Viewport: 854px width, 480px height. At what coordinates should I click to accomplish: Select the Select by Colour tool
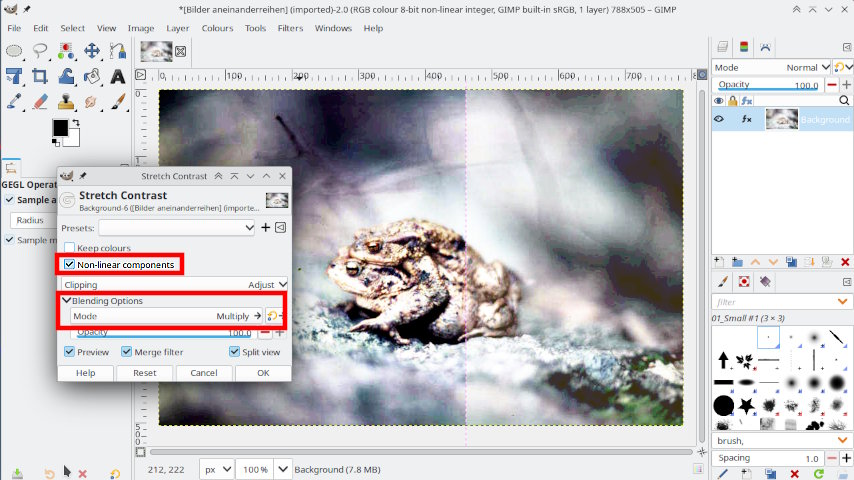point(66,51)
